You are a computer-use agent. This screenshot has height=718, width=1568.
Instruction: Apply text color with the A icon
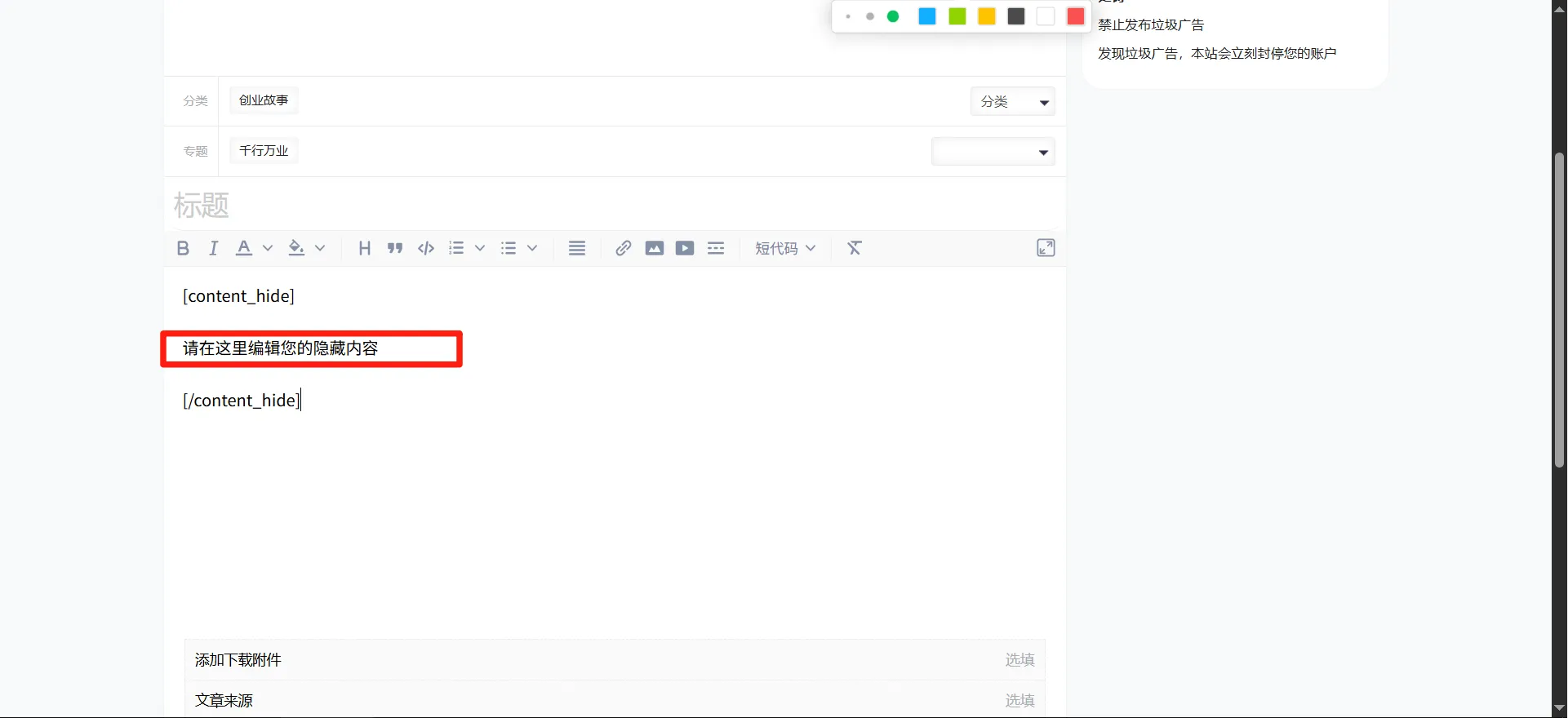tap(243, 248)
